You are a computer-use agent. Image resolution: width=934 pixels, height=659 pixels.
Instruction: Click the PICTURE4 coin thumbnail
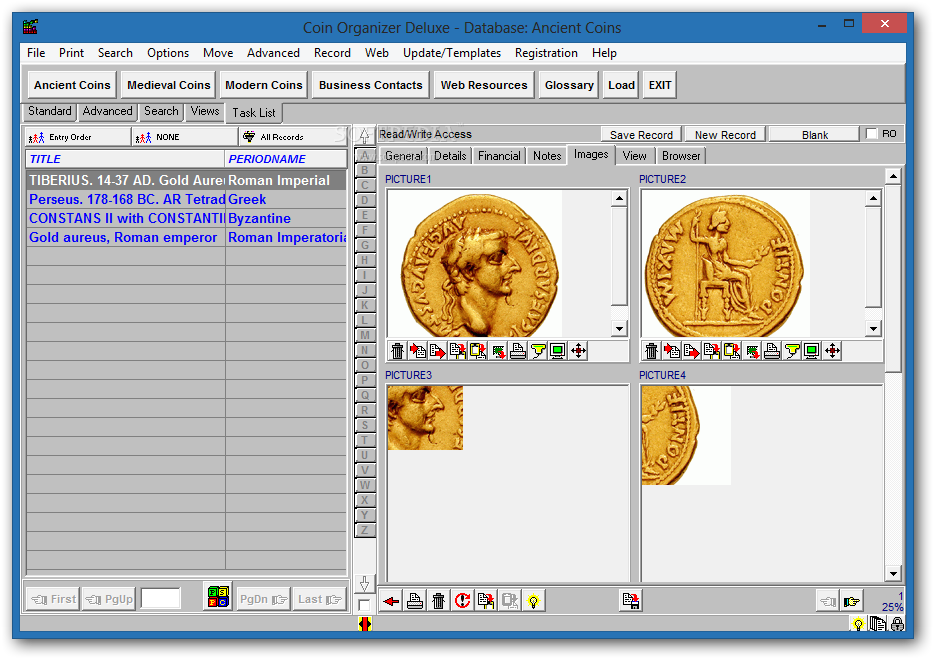[x=685, y=435]
